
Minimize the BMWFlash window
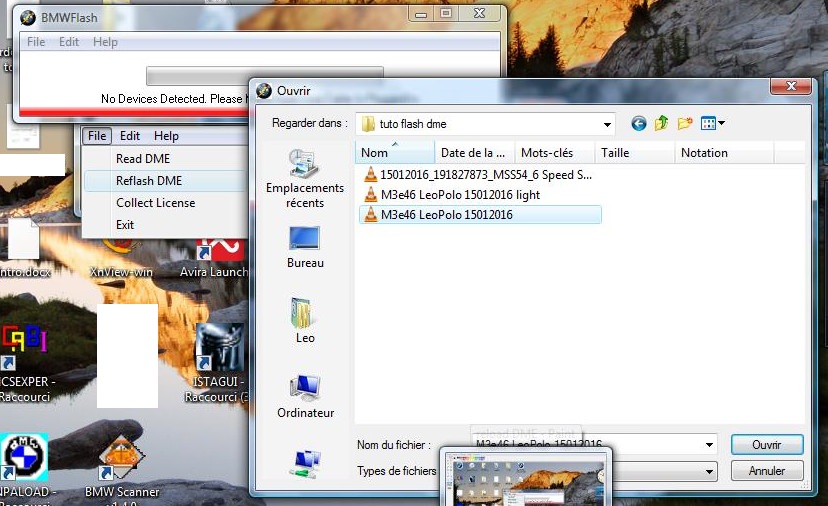[421, 13]
